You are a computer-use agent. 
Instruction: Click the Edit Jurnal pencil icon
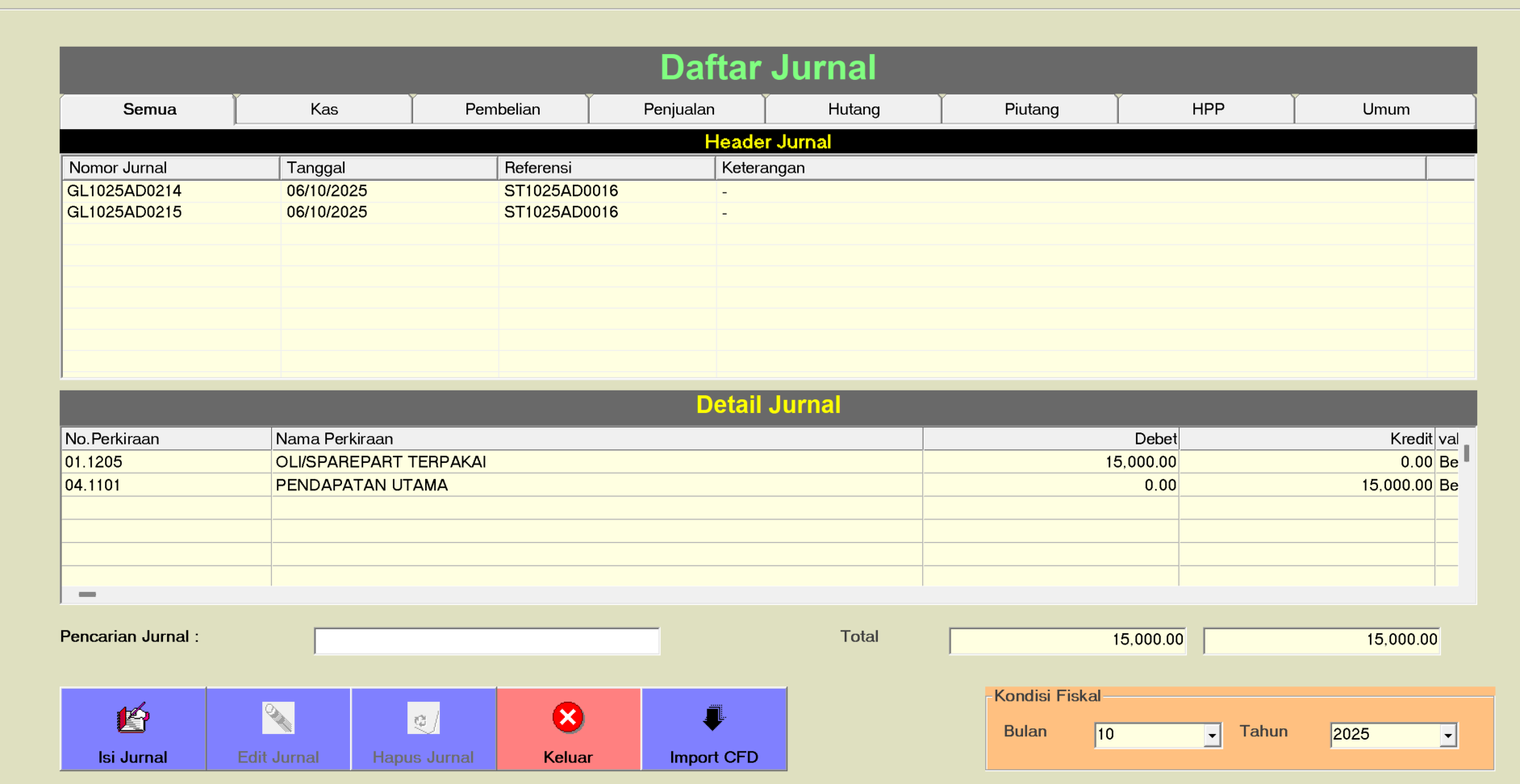click(x=278, y=718)
